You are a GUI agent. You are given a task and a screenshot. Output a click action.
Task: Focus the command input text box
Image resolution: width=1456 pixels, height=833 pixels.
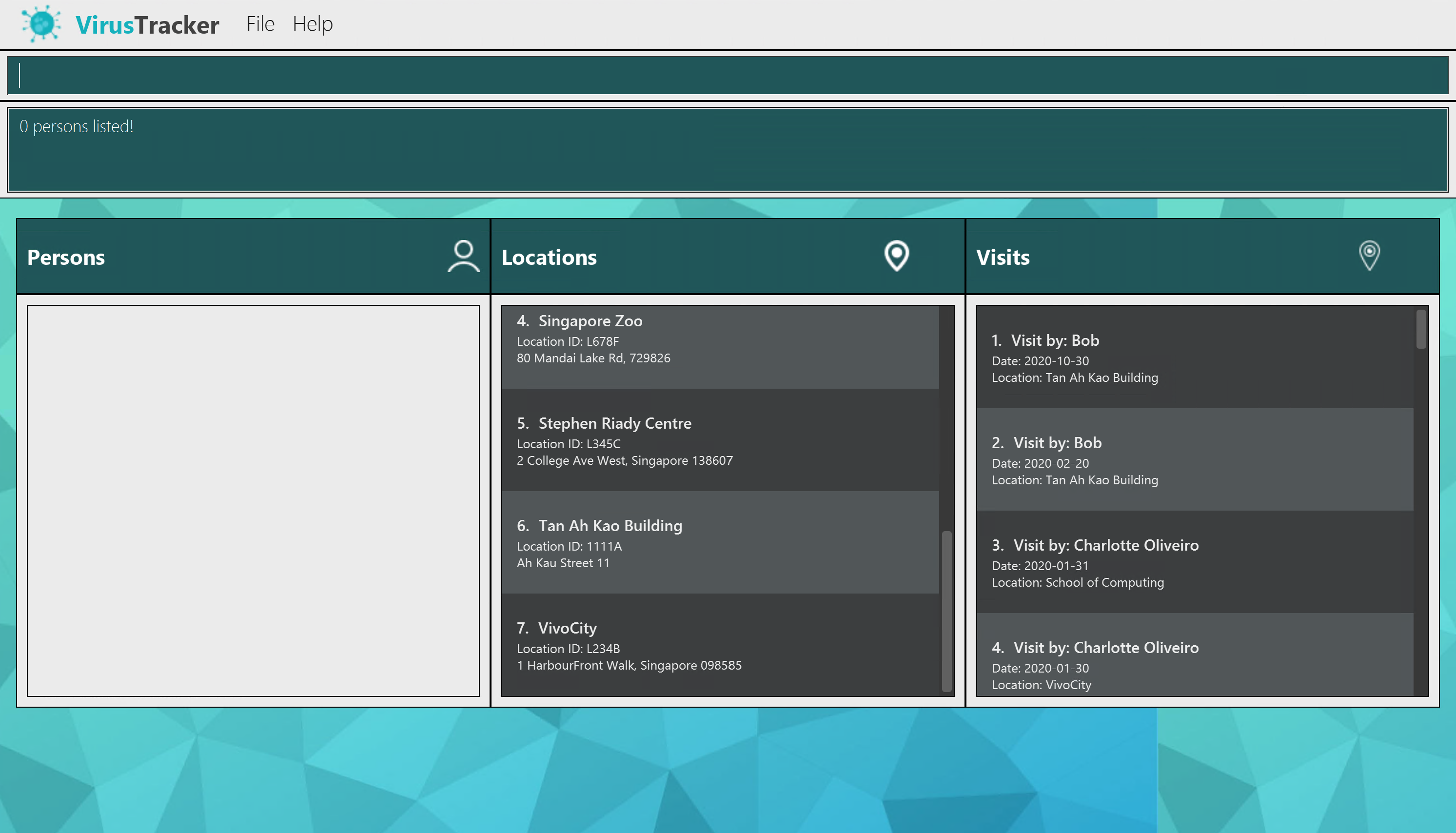[728, 75]
